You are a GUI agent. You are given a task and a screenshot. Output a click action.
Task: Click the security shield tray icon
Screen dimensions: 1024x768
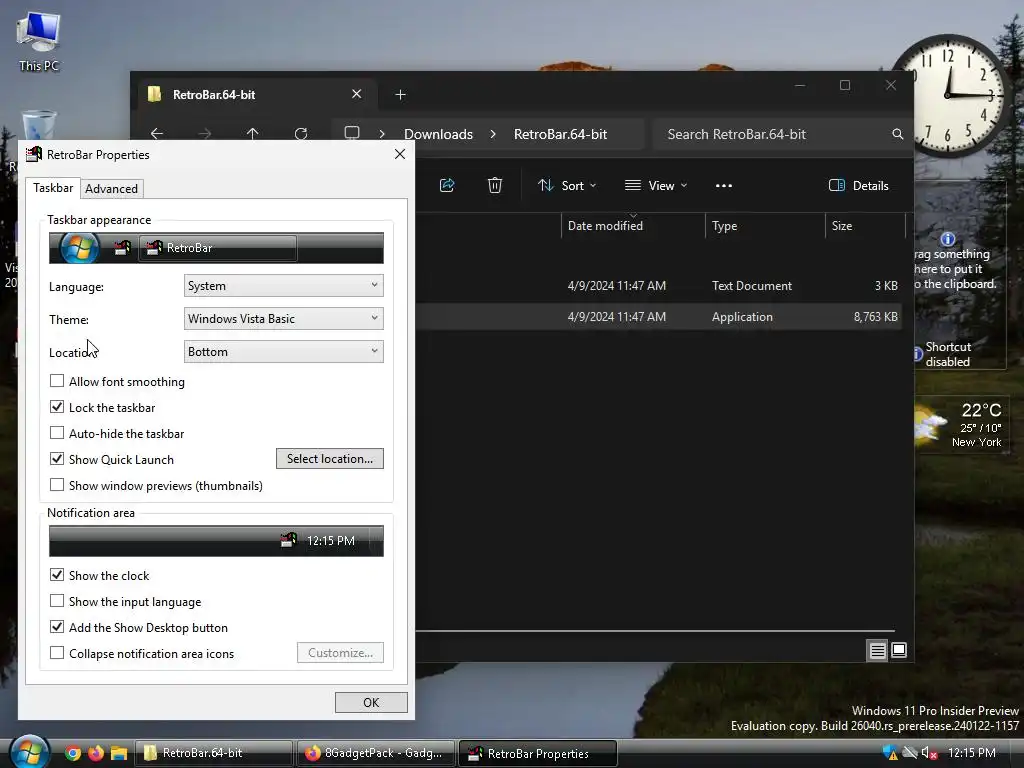(890, 753)
